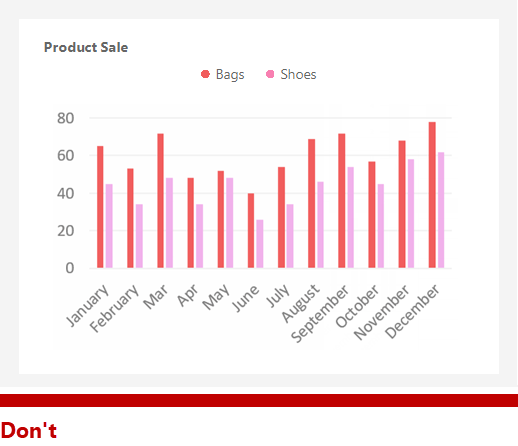Image resolution: width=518 pixels, height=446 pixels.
Task: Click the September Bags bar
Action: [x=342, y=201]
